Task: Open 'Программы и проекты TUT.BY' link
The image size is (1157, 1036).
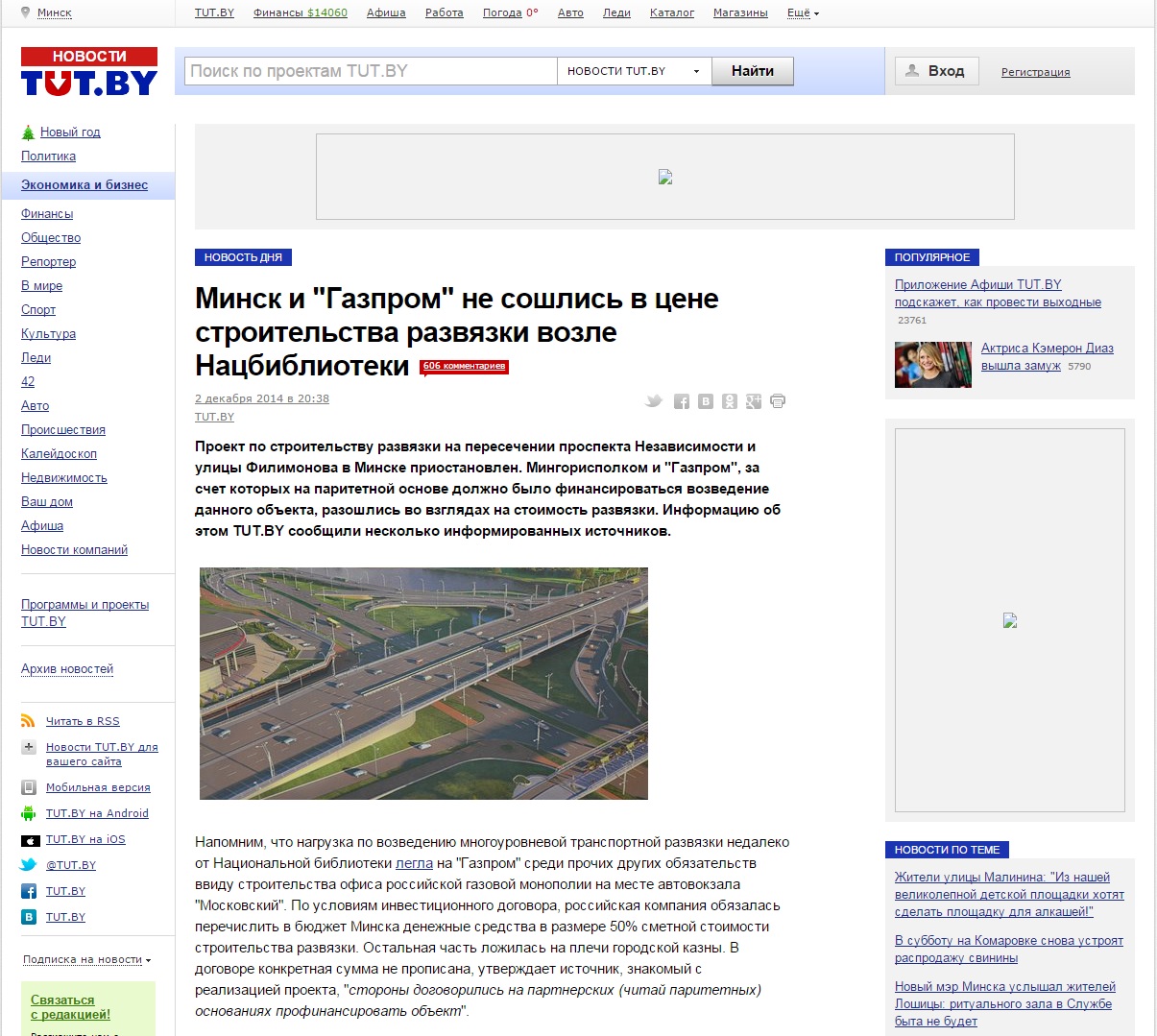Action: tap(84, 613)
